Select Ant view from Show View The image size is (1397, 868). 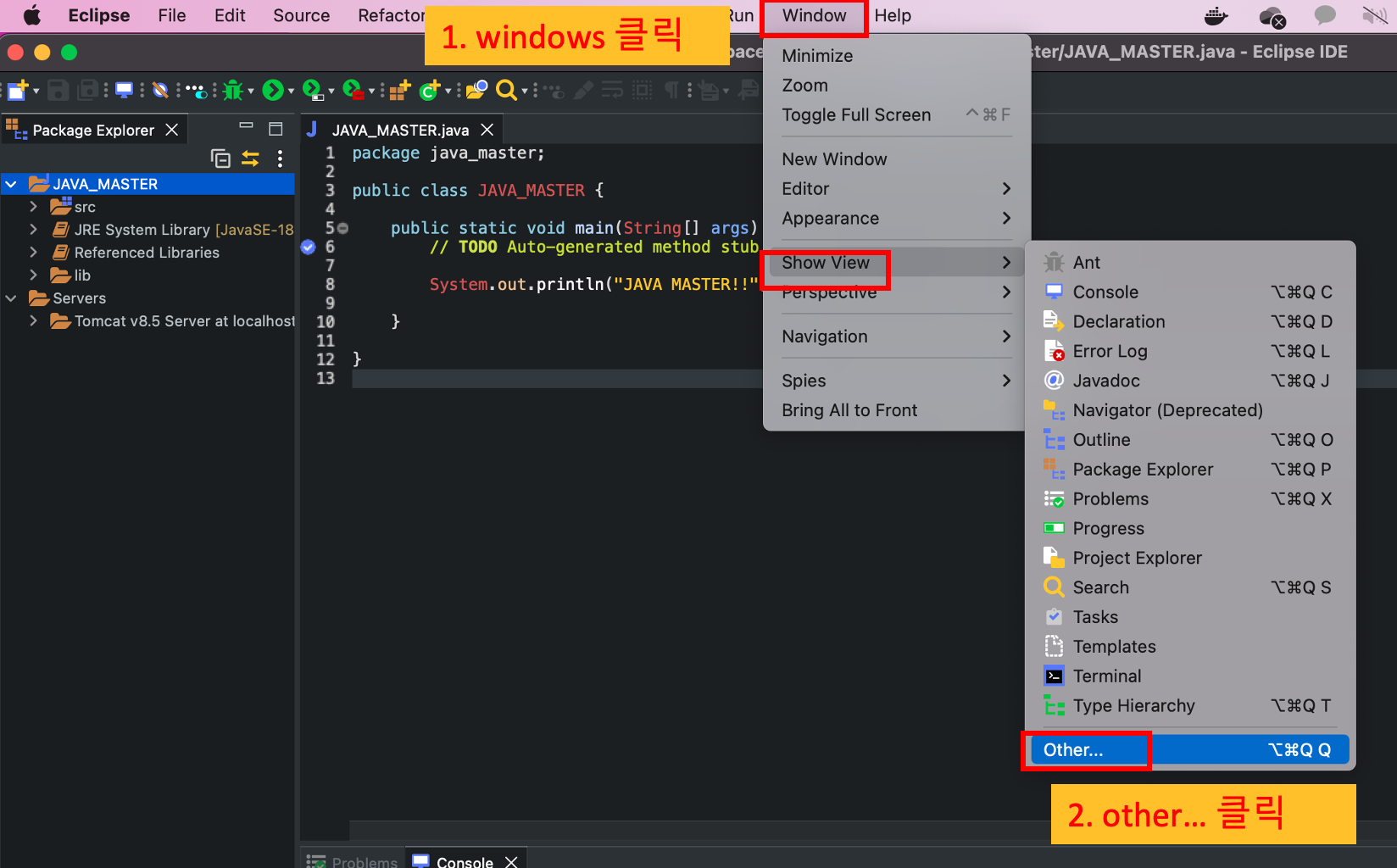[x=1190, y=263]
